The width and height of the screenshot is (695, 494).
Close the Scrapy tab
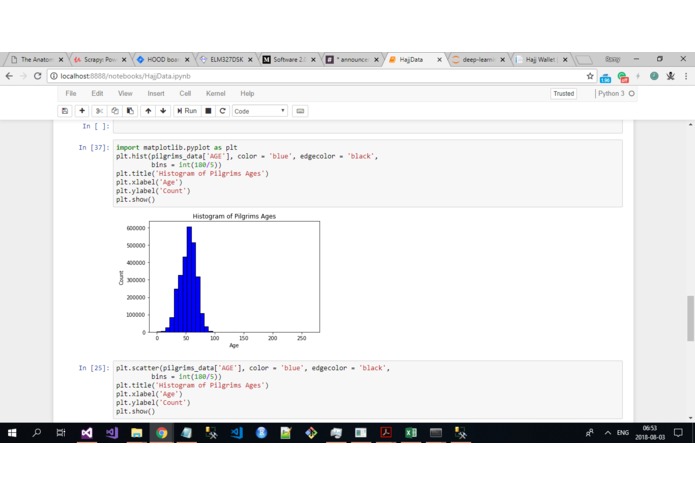[x=124, y=59]
